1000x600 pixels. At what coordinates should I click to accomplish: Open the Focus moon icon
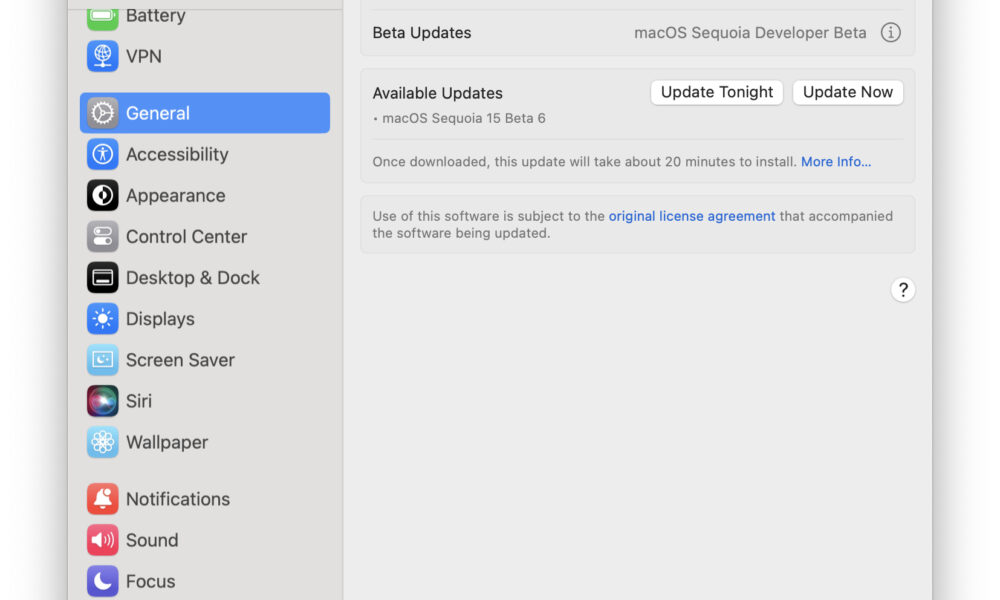[103, 581]
